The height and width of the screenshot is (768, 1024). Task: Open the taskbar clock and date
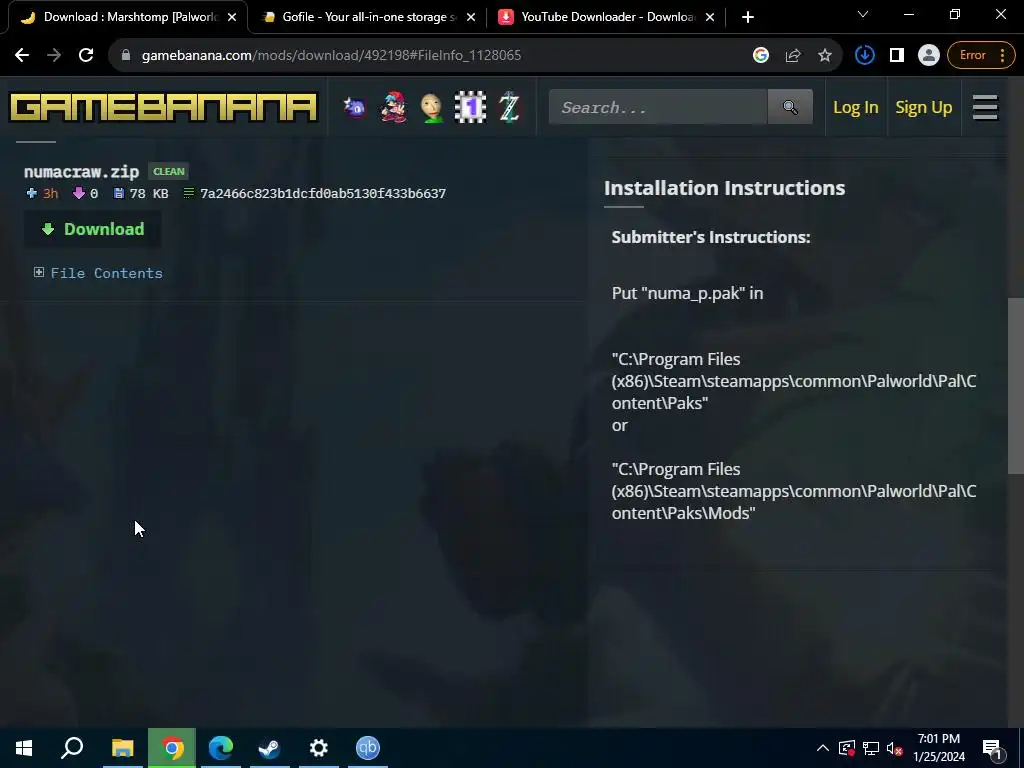point(939,748)
